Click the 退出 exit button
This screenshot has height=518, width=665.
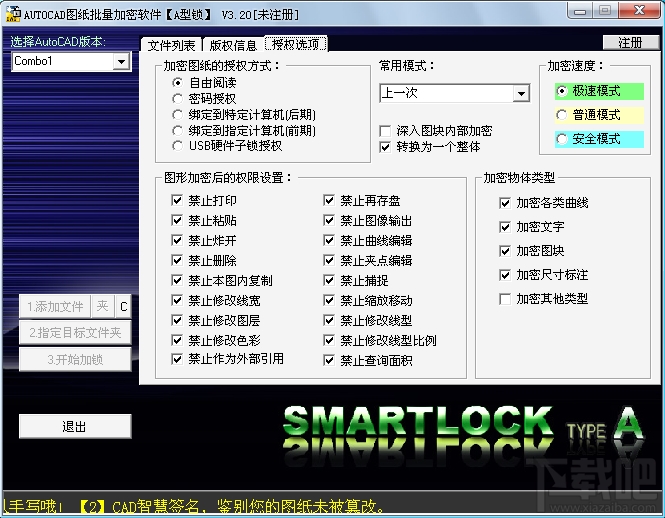coord(75,426)
